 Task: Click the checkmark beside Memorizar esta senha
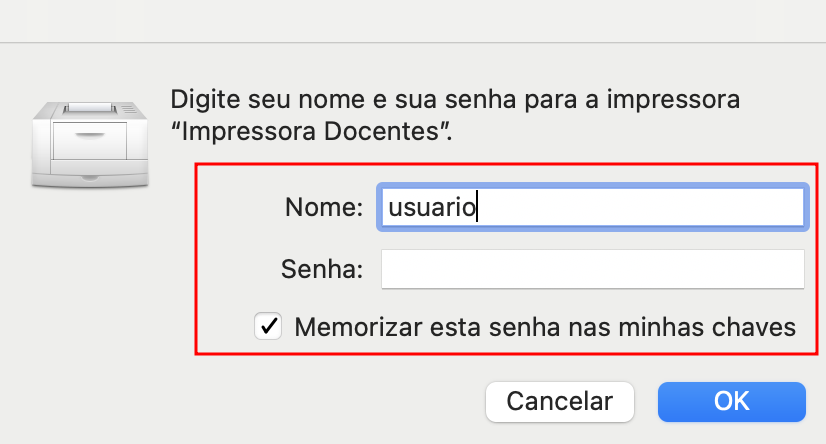click(x=269, y=326)
